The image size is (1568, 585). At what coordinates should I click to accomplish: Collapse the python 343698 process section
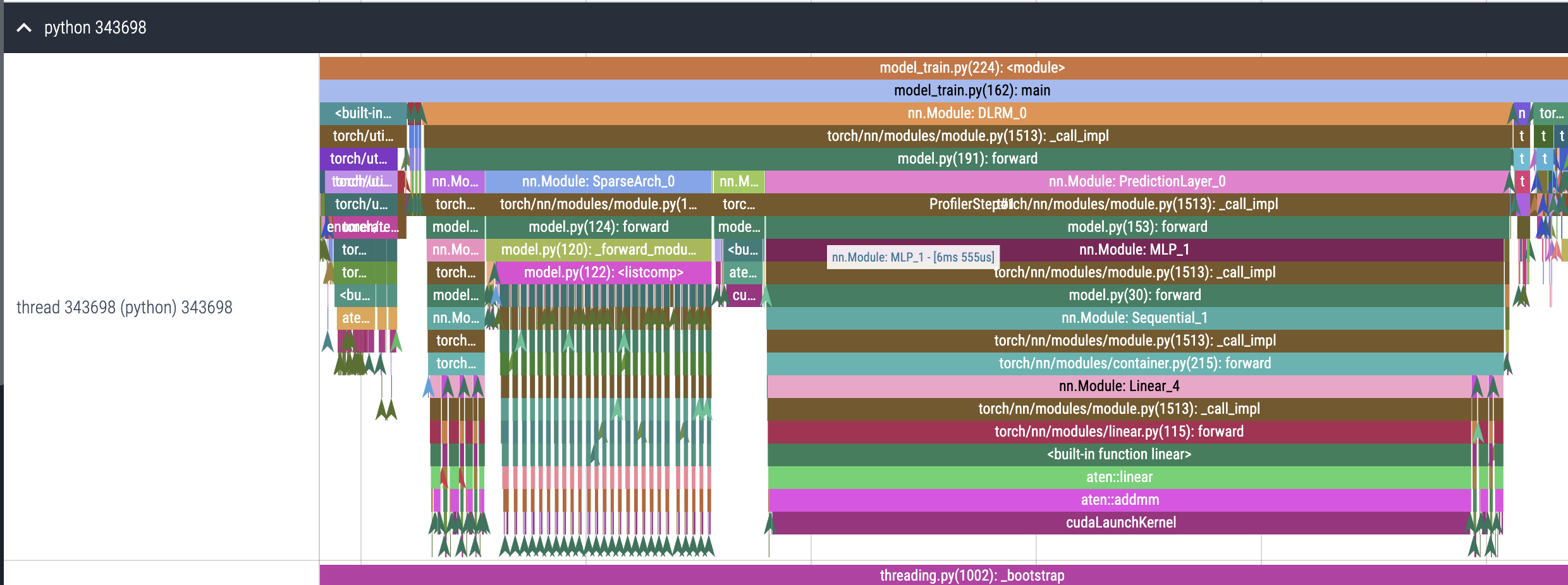24,28
